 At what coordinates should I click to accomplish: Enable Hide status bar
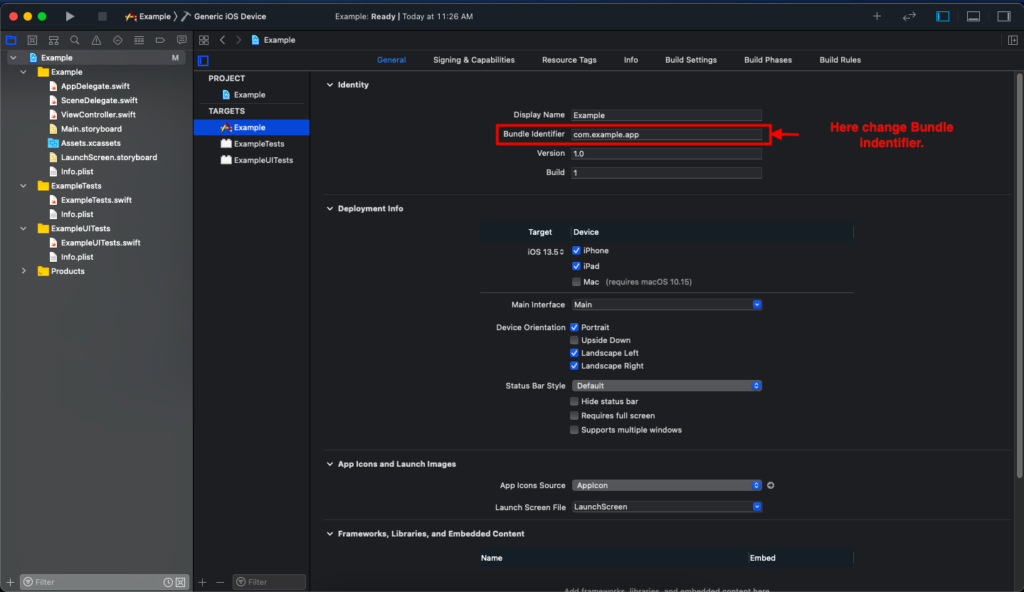pyautogui.click(x=575, y=401)
